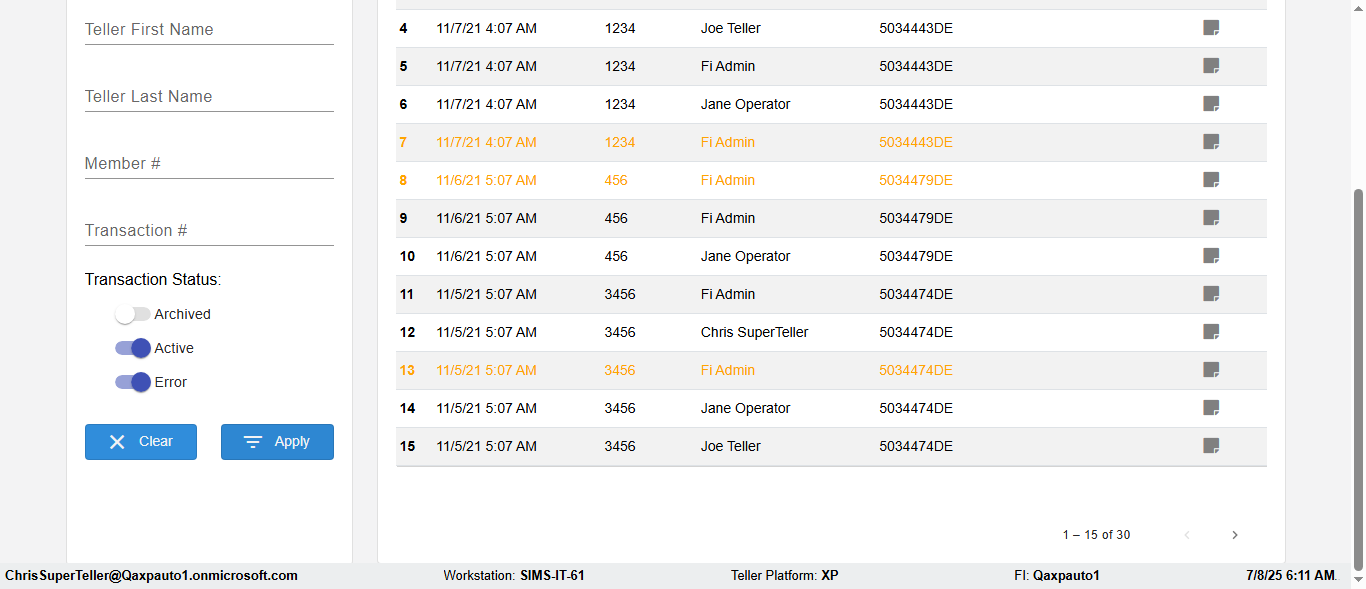Enable the Archived status toggle
The image size is (1366, 589).
pos(132,314)
